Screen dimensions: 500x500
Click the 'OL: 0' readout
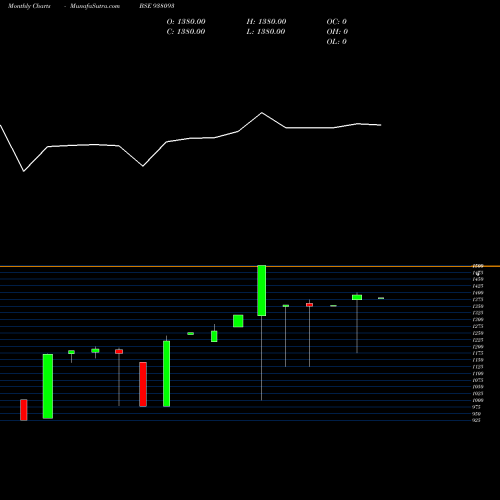click(337, 42)
